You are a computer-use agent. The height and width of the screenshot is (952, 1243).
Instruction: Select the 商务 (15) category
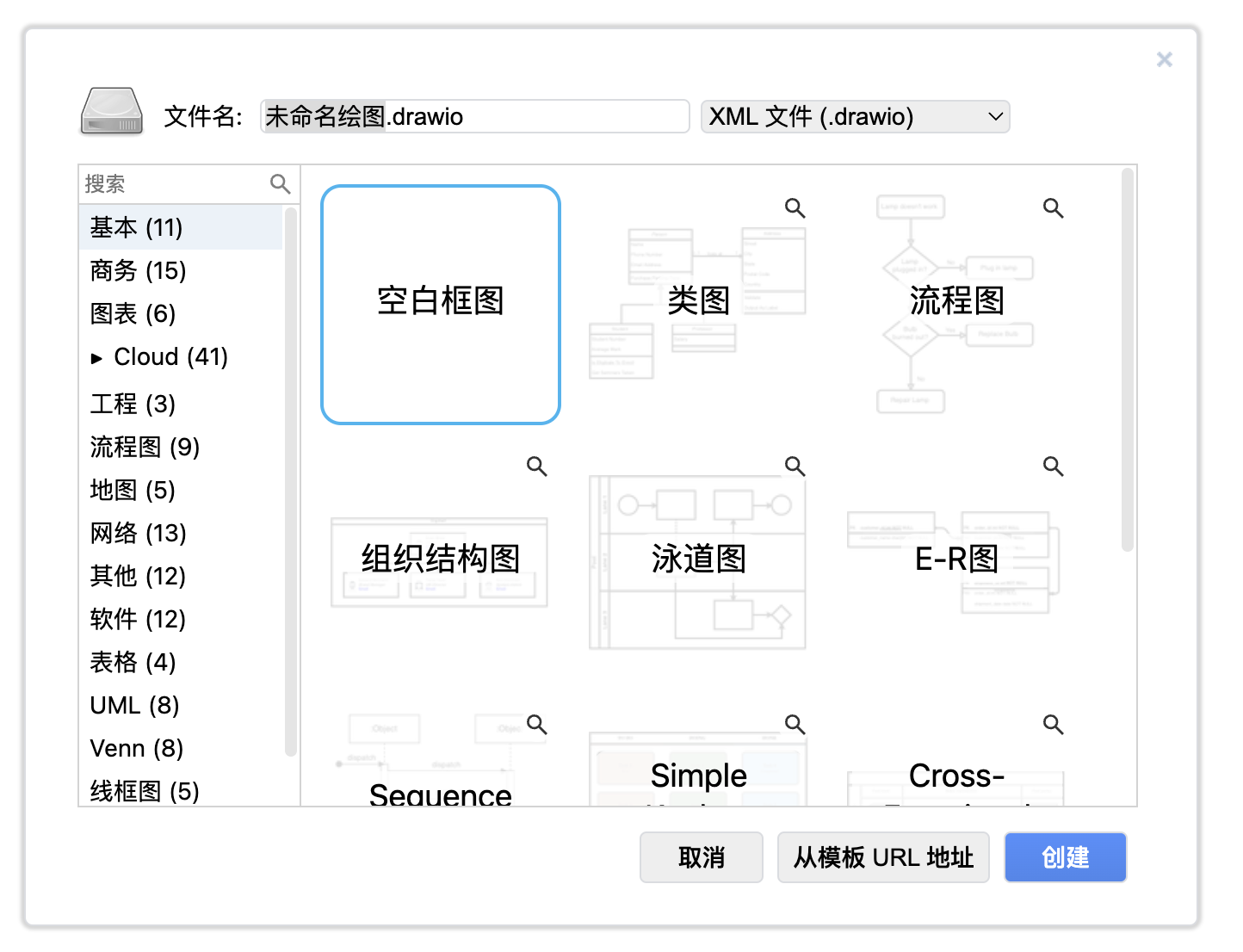pyautogui.click(x=137, y=270)
